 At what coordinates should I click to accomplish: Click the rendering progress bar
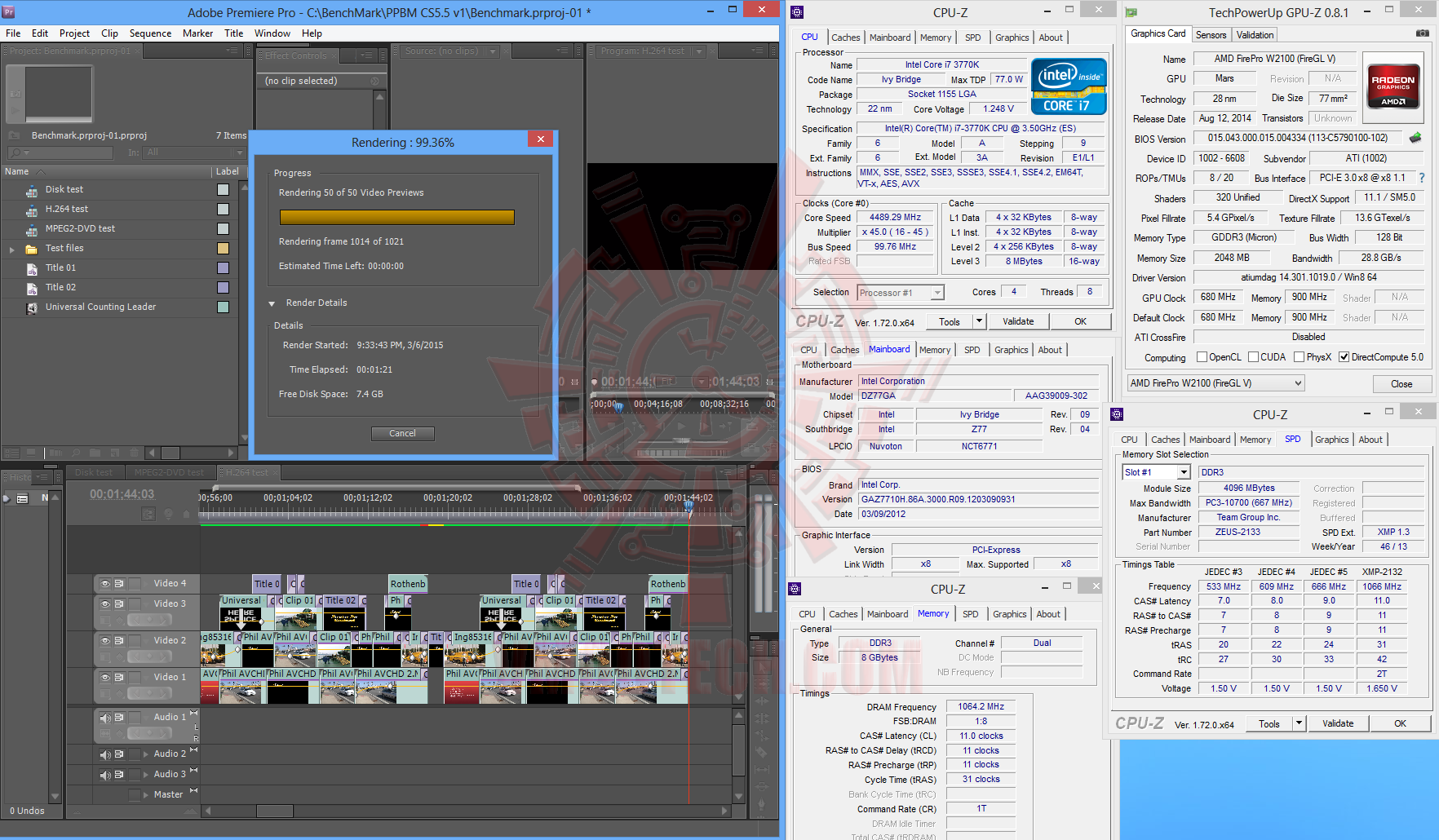click(396, 218)
